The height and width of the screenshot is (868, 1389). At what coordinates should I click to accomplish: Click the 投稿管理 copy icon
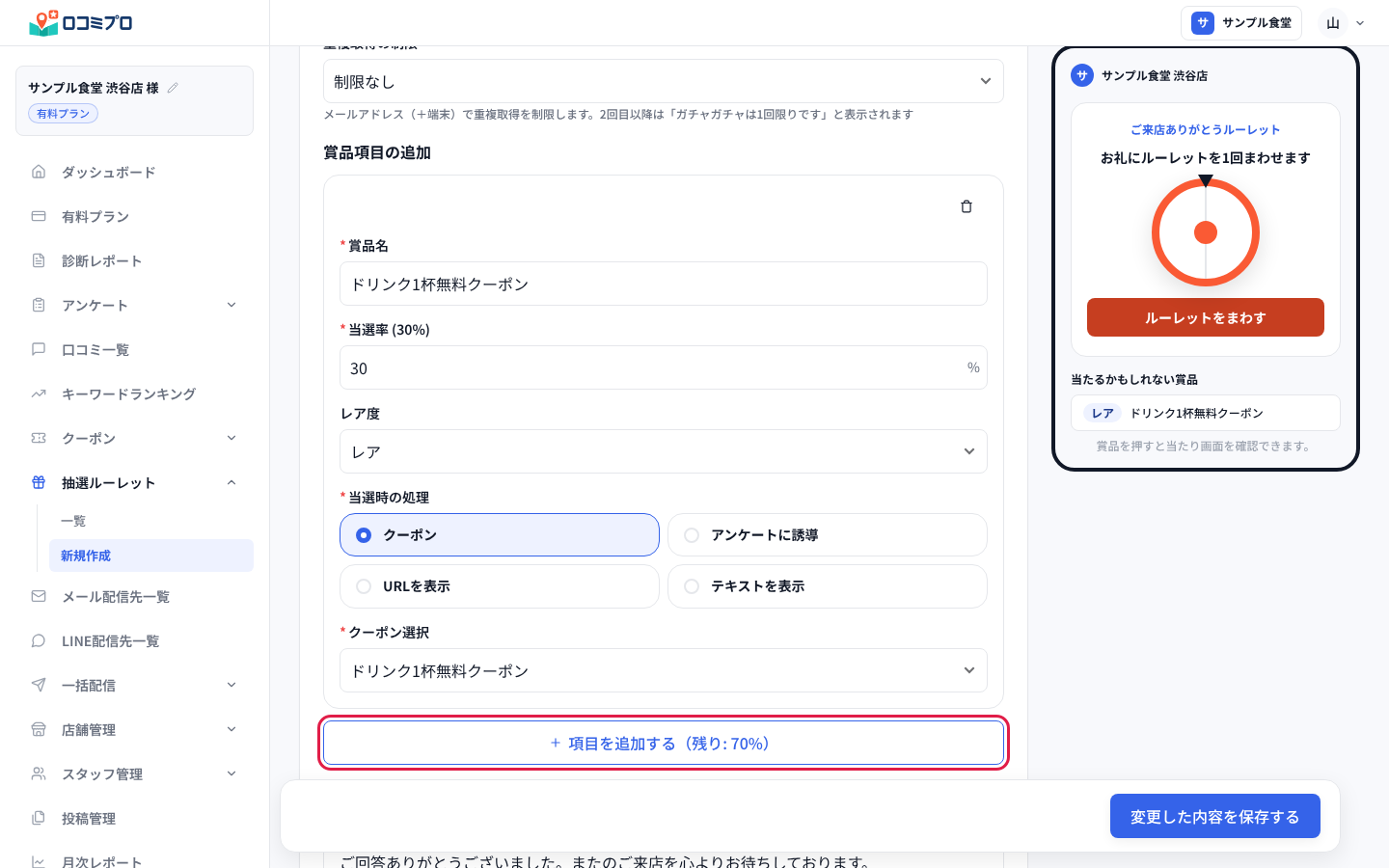pos(39,818)
